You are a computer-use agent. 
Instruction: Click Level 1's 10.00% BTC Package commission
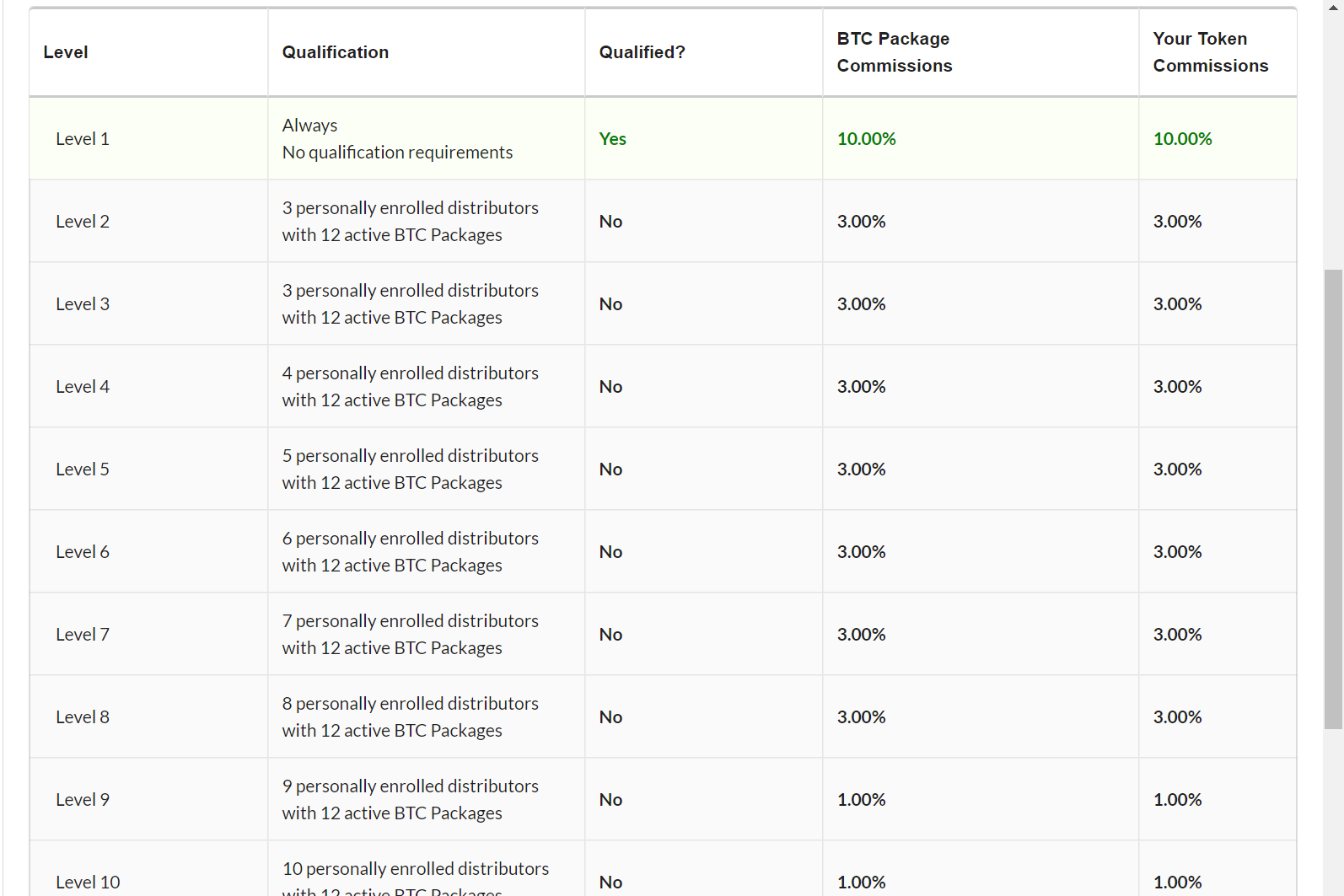click(866, 139)
